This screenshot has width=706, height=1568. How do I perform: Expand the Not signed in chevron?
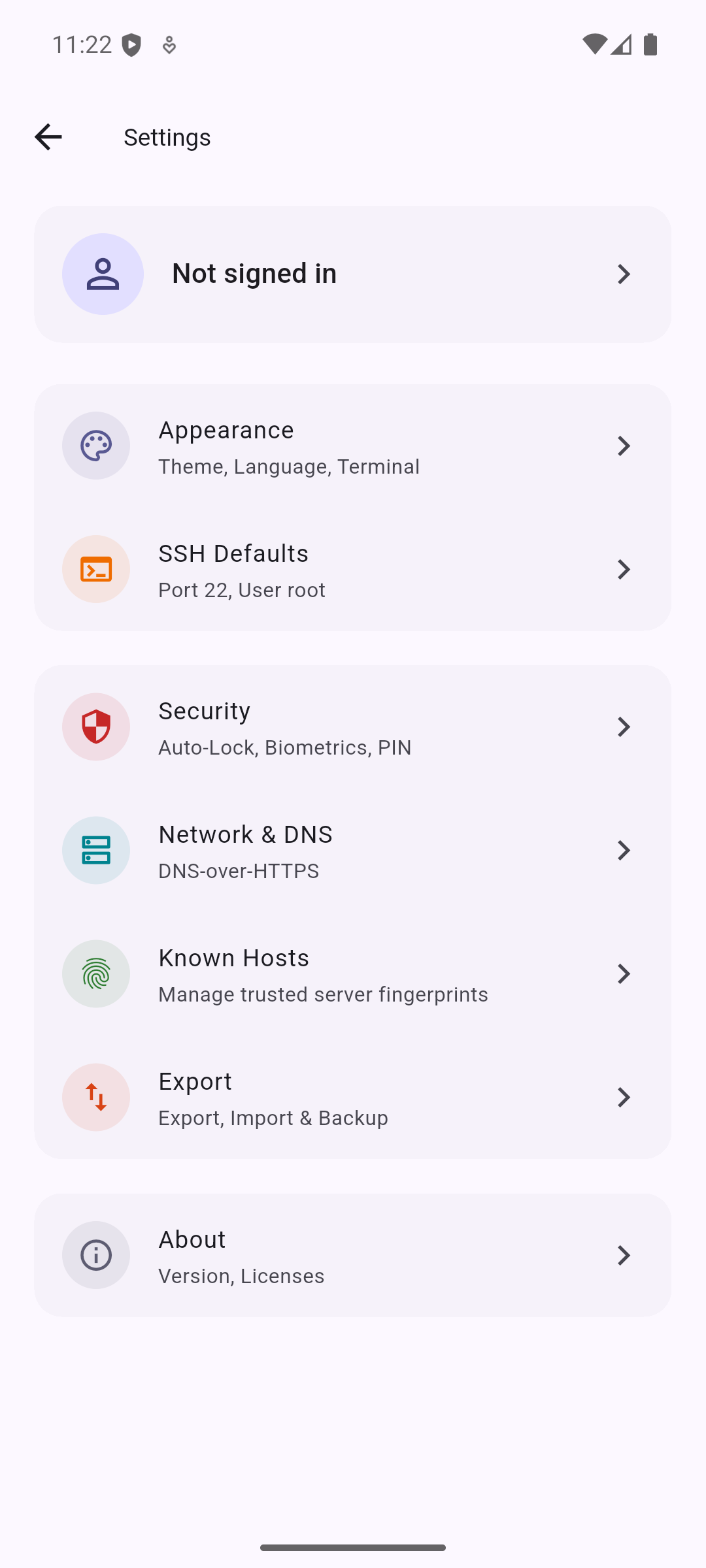click(624, 274)
